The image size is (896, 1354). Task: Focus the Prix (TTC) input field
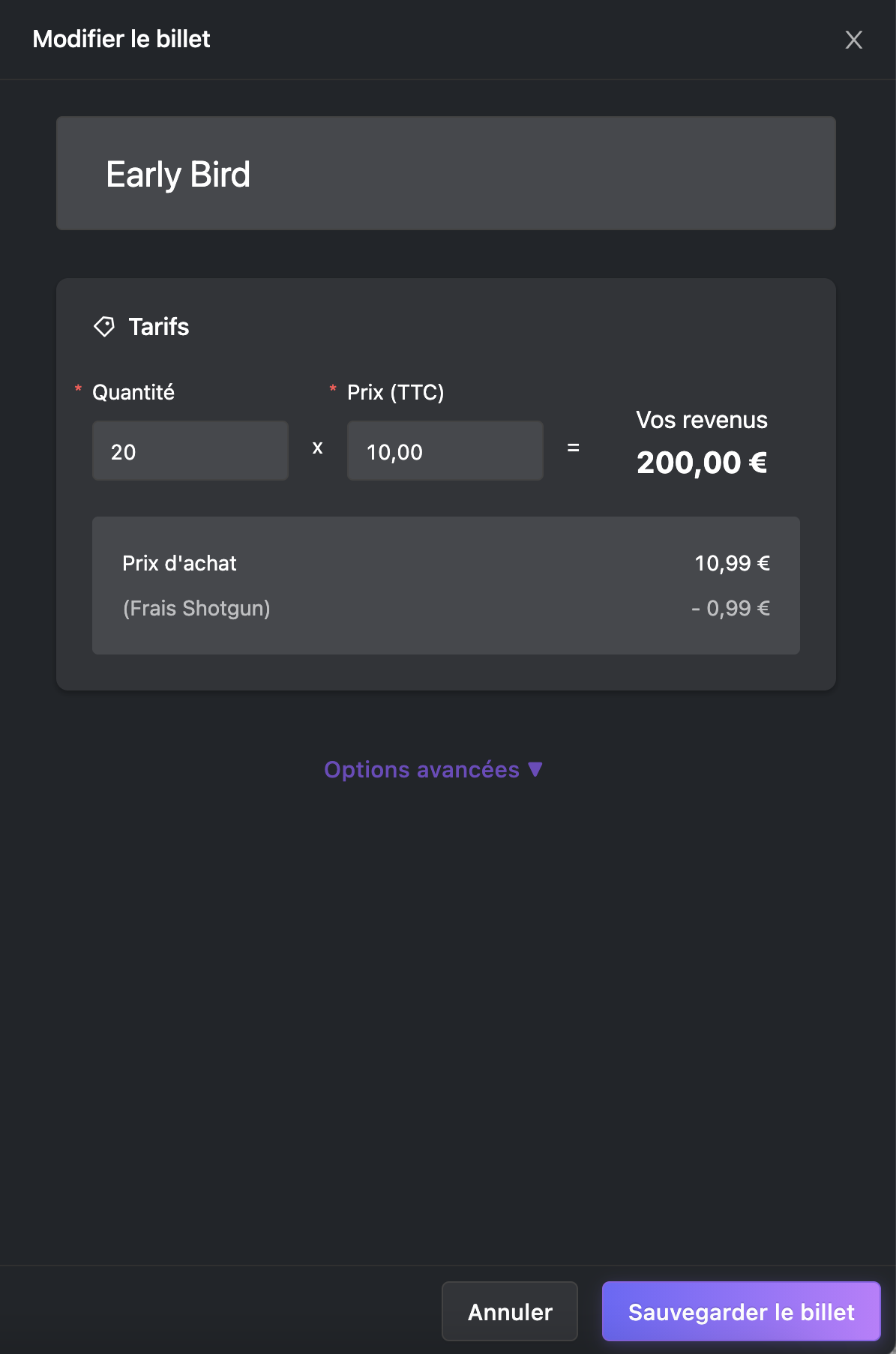[x=445, y=451]
